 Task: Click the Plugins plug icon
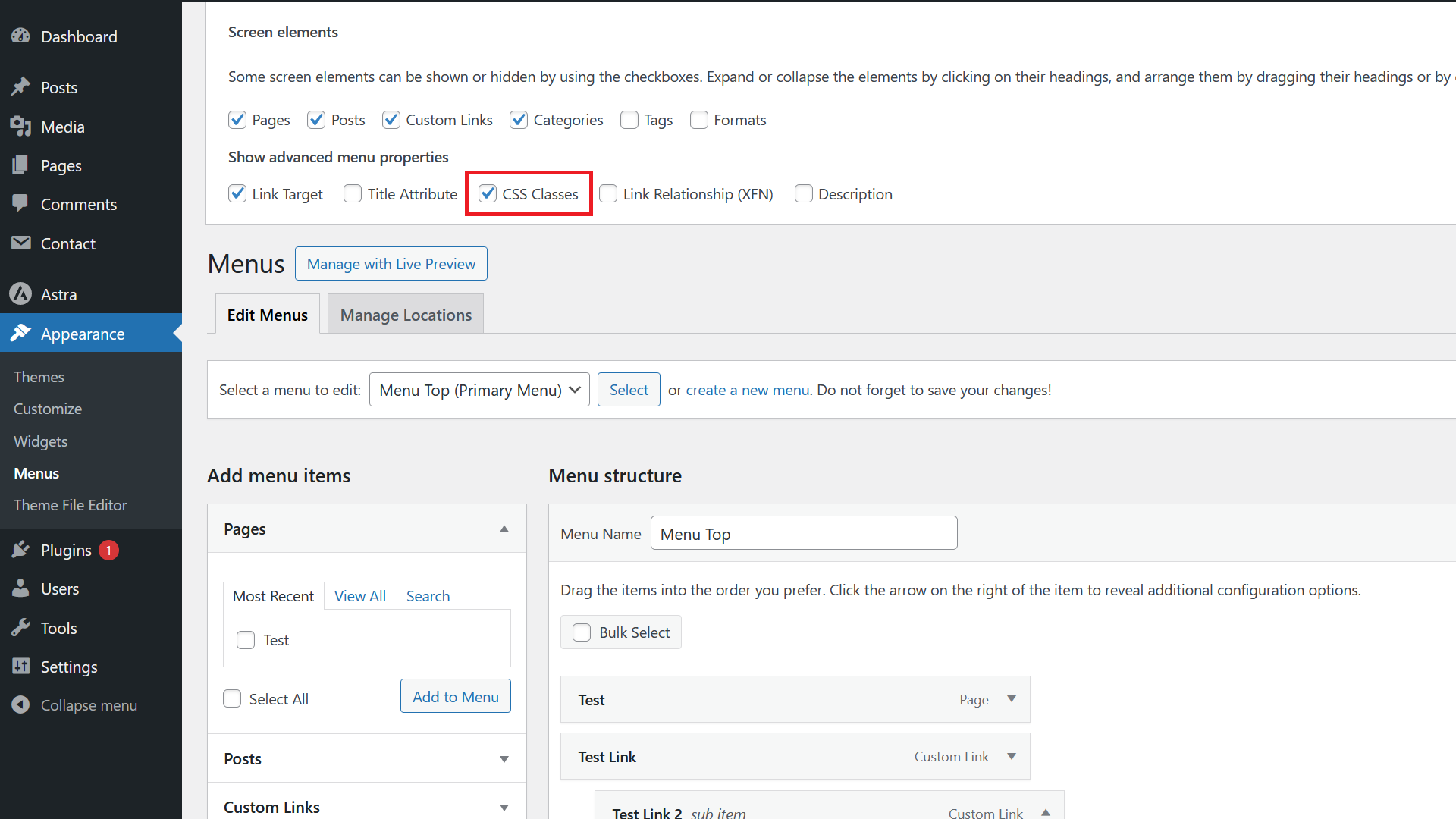tap(20, 549)
